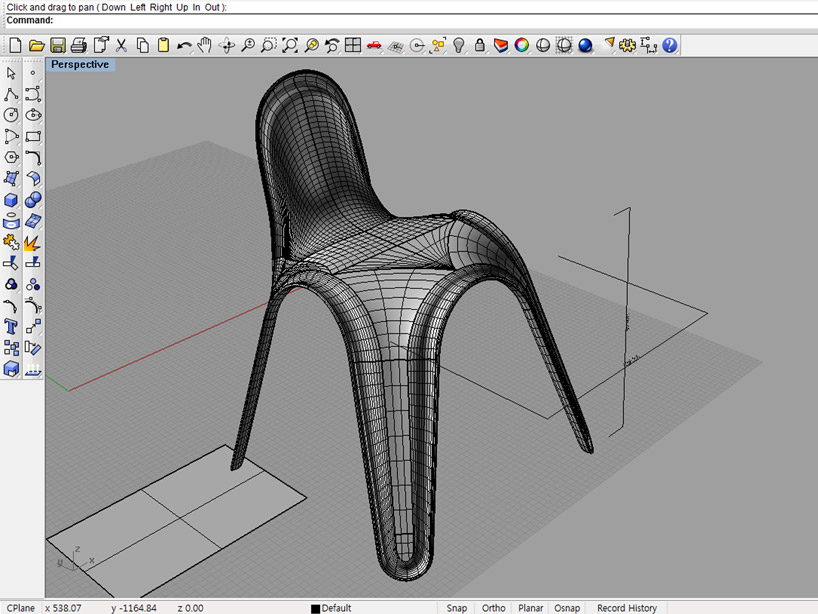The image size is (818, 614).
Task: Choose the Boolean Union spheres tool
Action: [33, 200]
